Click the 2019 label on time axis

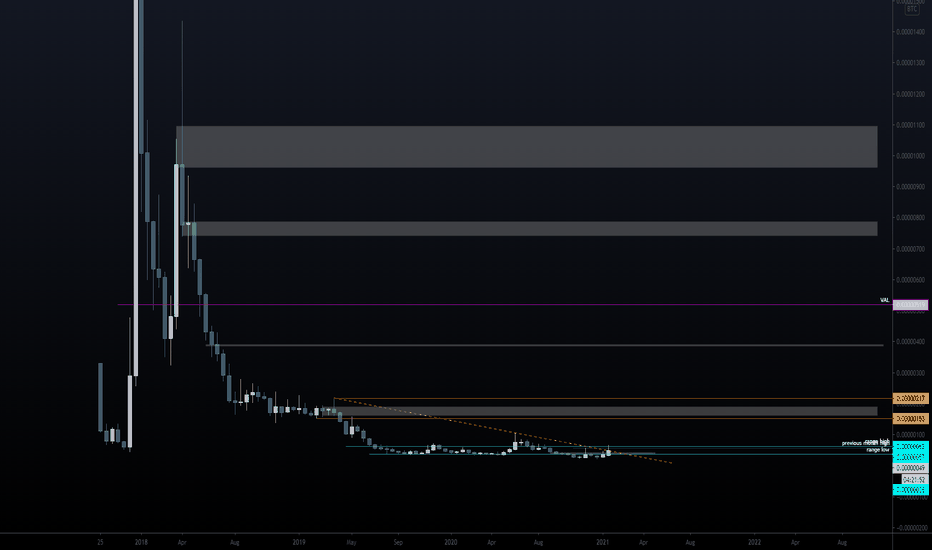tap(298, 542)
